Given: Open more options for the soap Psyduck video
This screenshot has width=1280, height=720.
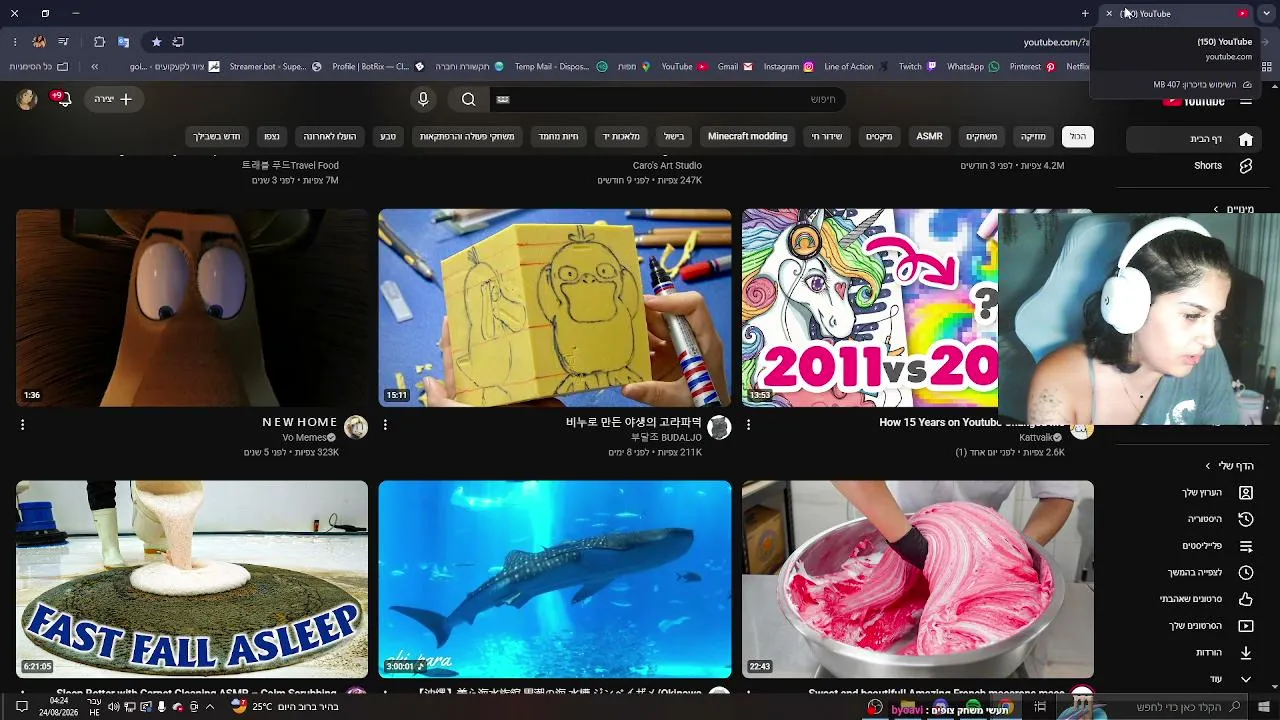Looking at the screenshot, I should [x=385, y=425].
